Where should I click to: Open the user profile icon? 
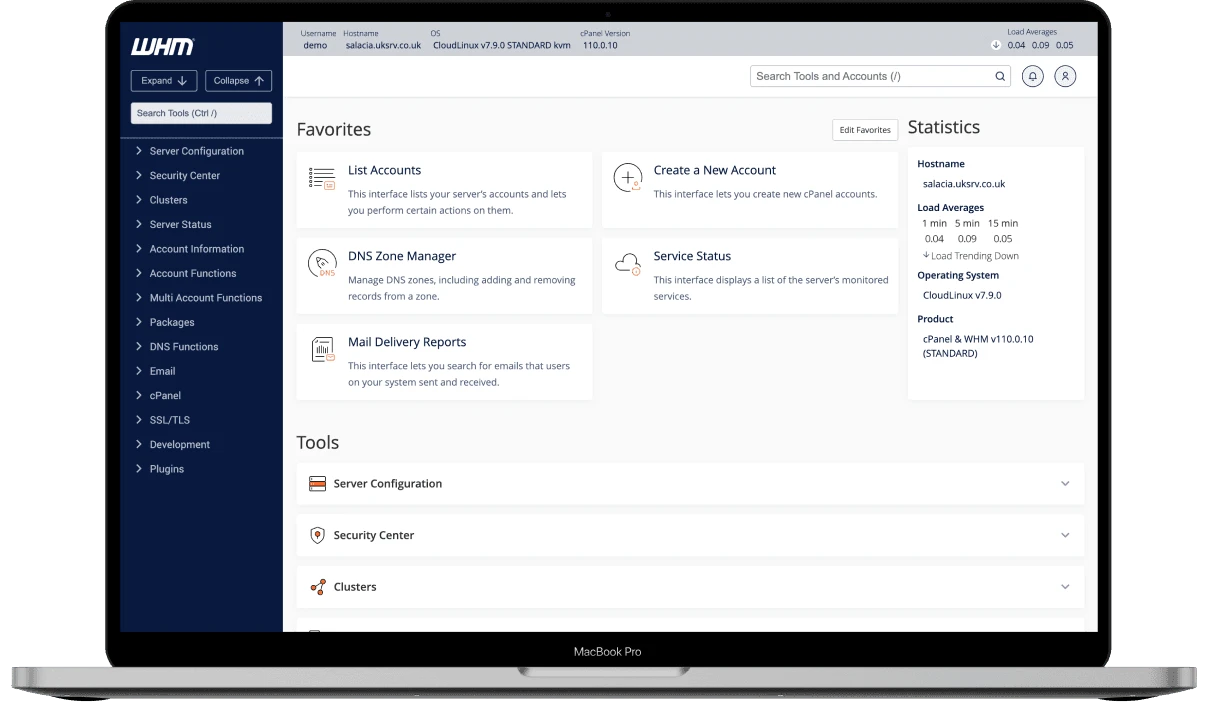1065,75
